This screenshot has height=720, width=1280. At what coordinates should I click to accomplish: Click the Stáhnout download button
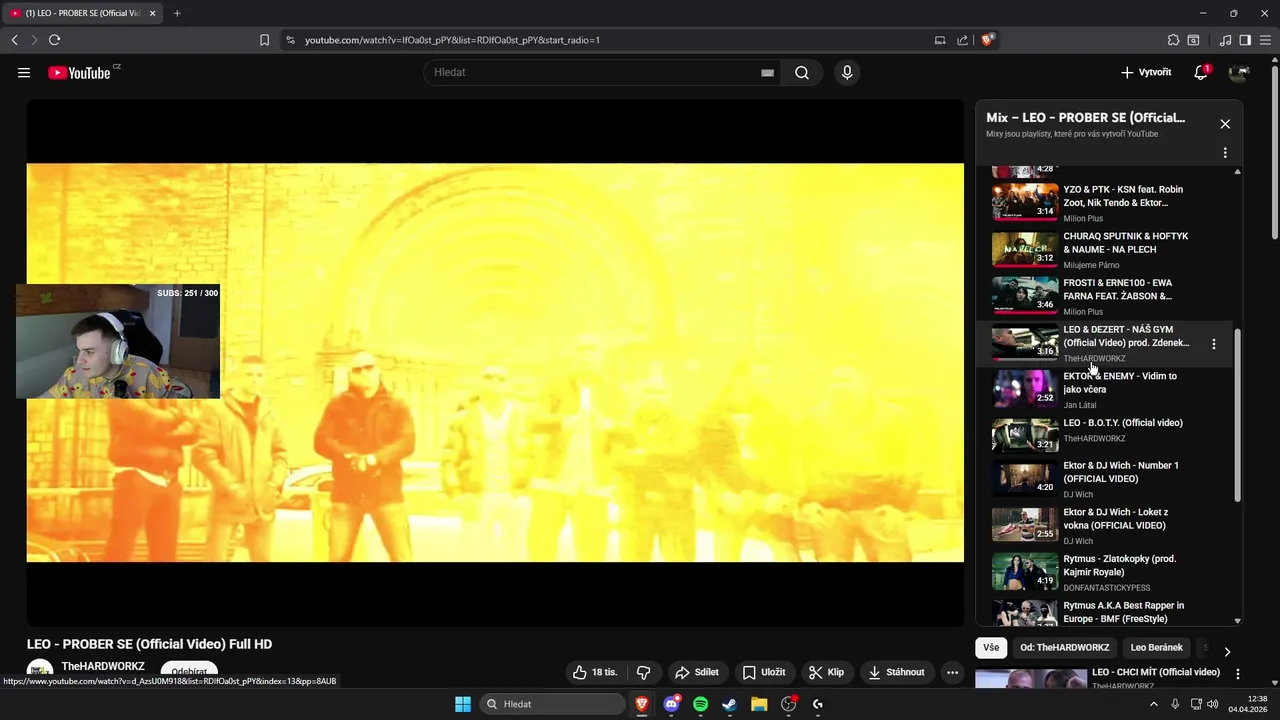pyautogui.click(x=896, y=672)
